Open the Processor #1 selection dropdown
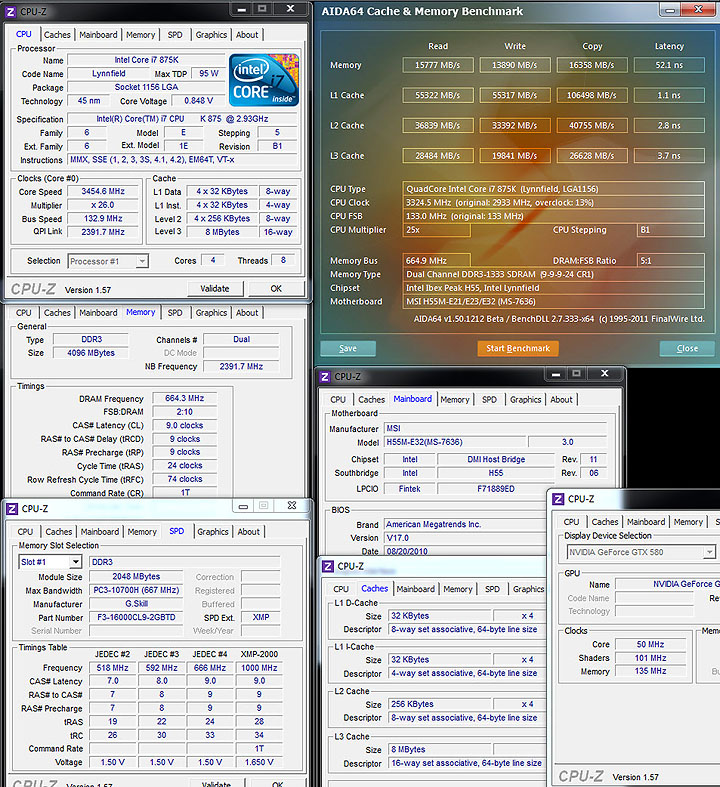Viewport: 720px width, 787px height. tap(142, 261)
